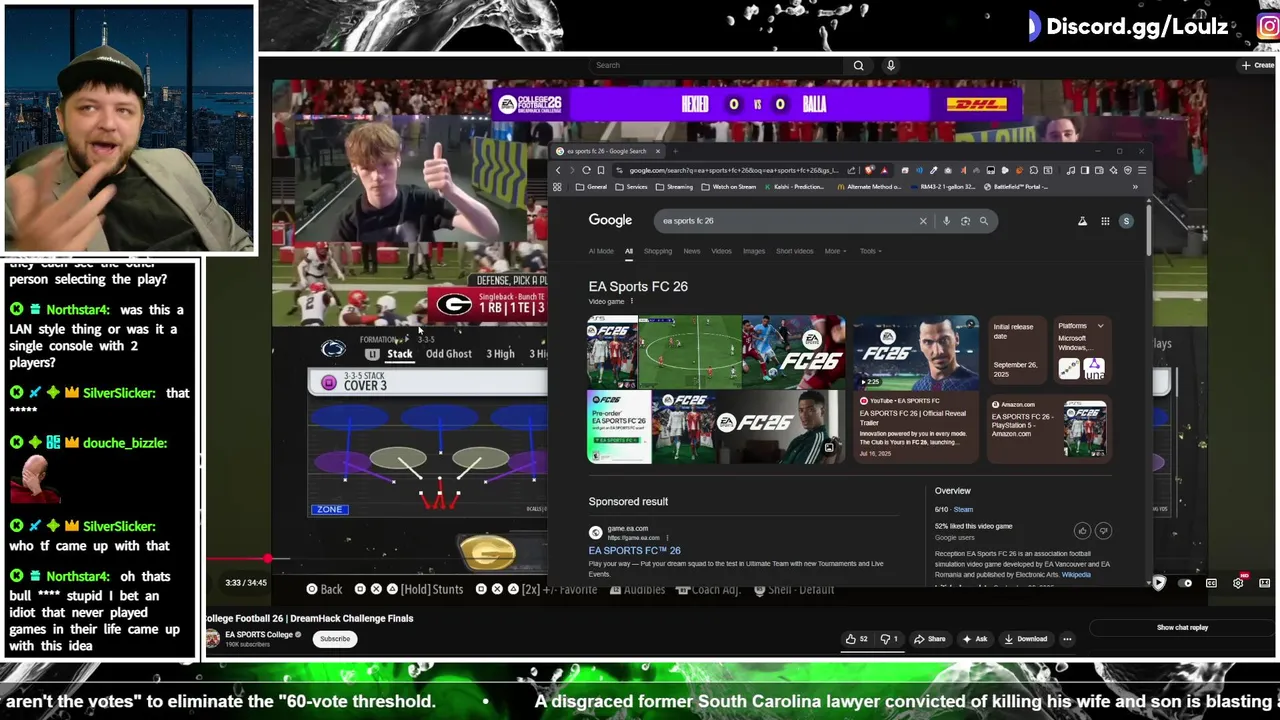The width and height of the screenshot is (1280, 720).
Task: Open the Tools dropdown in Google filters
Action: (870, 251)
